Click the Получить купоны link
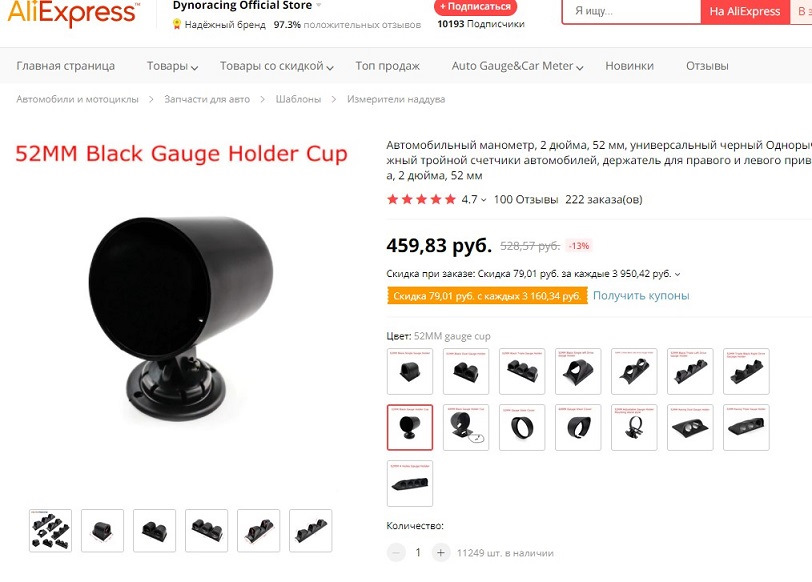812x582 pixels. [x=641, y=296]
